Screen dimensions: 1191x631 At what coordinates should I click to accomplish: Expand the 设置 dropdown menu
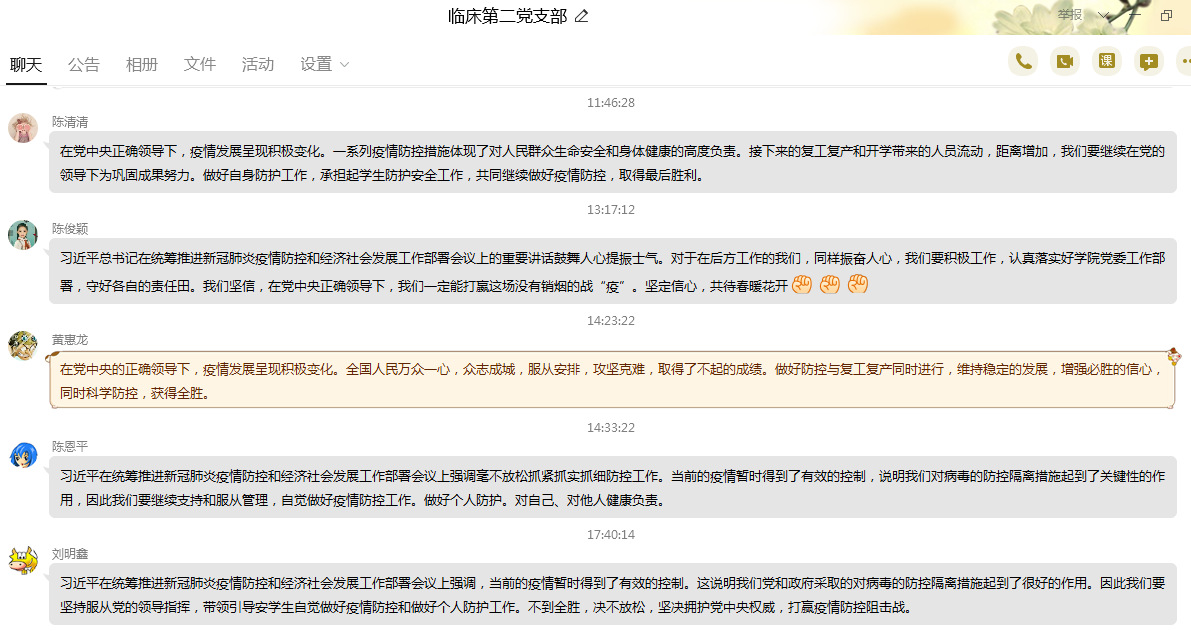click(325, 64)
